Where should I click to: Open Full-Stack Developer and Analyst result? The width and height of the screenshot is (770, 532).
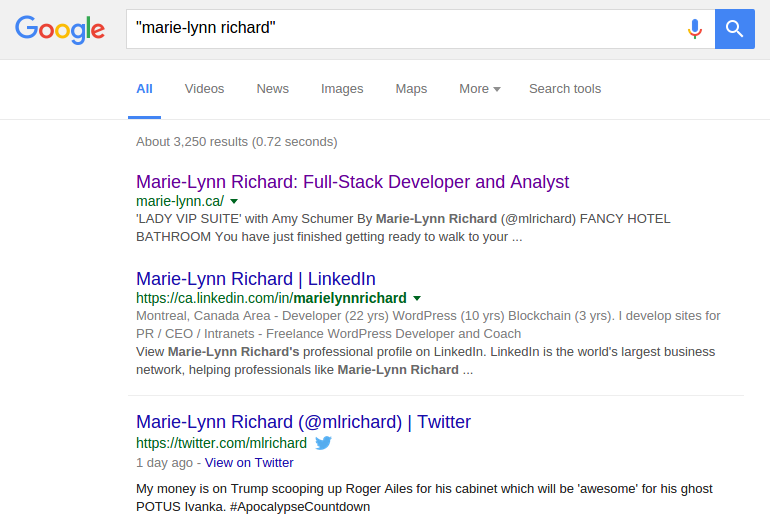[x=352, y=182]
